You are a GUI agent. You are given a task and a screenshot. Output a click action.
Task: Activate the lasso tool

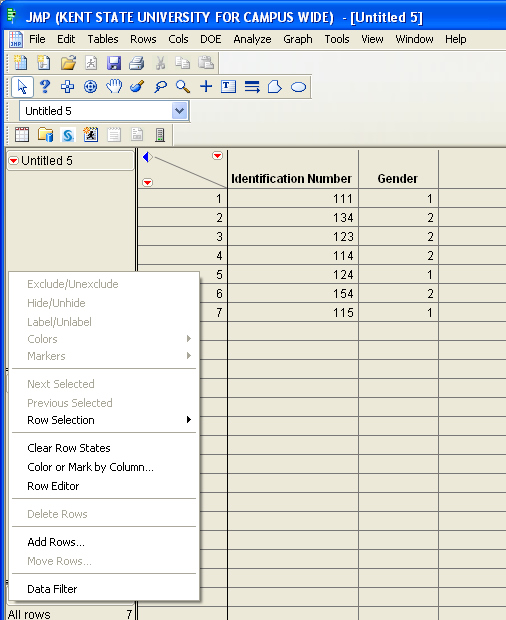160,87
